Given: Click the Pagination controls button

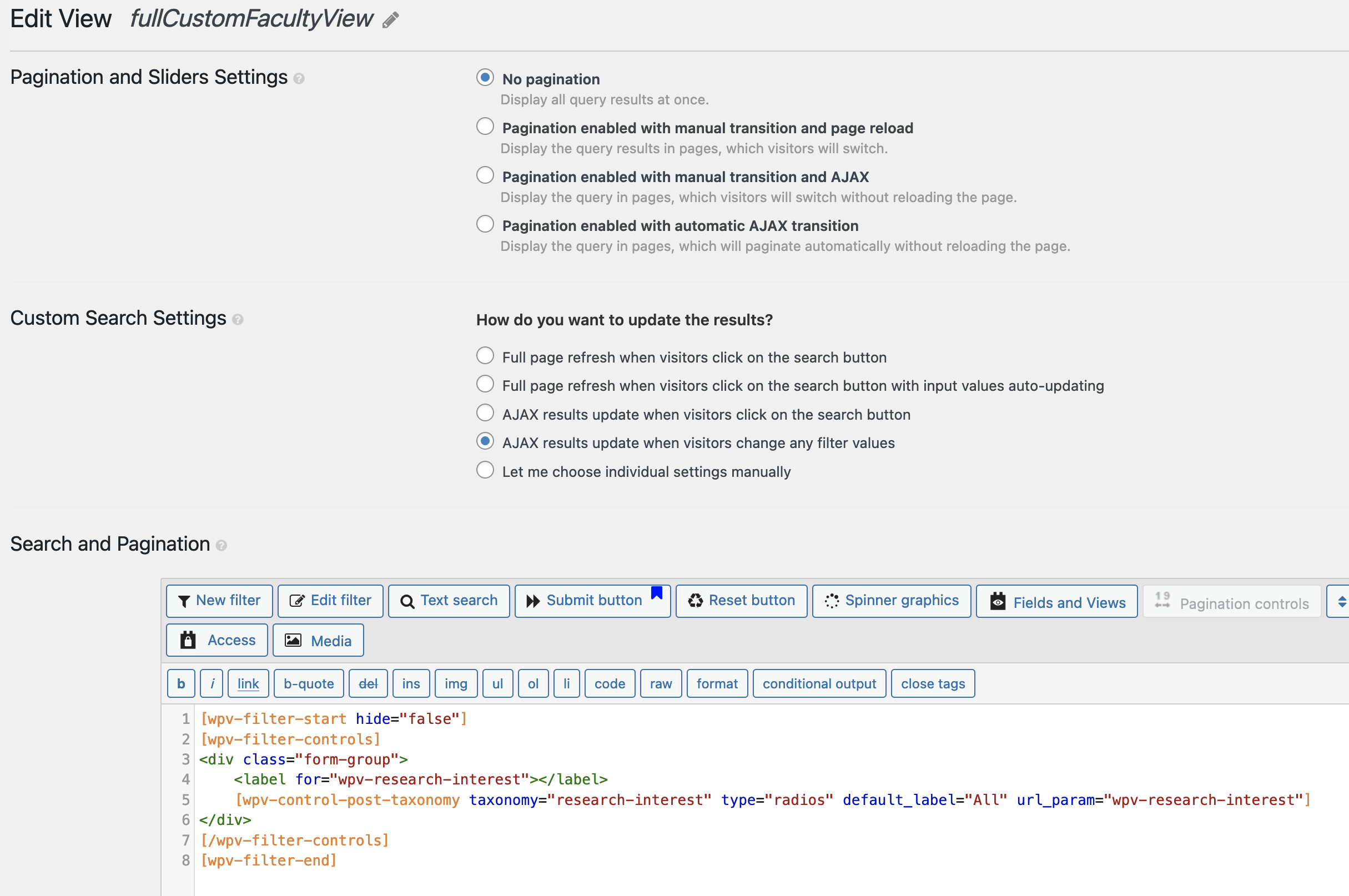Looking at the screenshot, I should tap(1231, 602).
